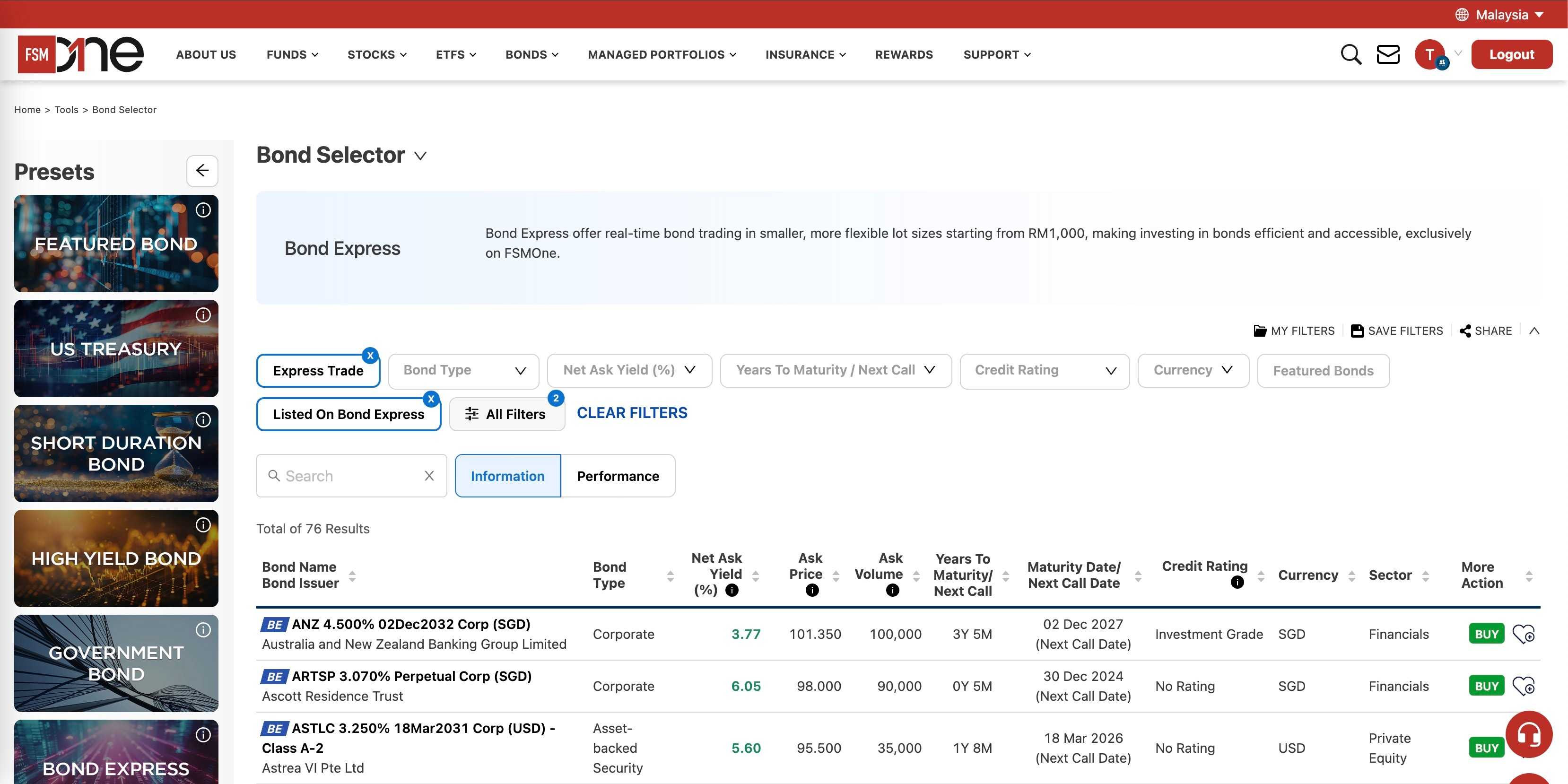The width and height of the screenshot is (1568, 784).
Task: Open the BONDS navigation menu
Action: [531, 54]
